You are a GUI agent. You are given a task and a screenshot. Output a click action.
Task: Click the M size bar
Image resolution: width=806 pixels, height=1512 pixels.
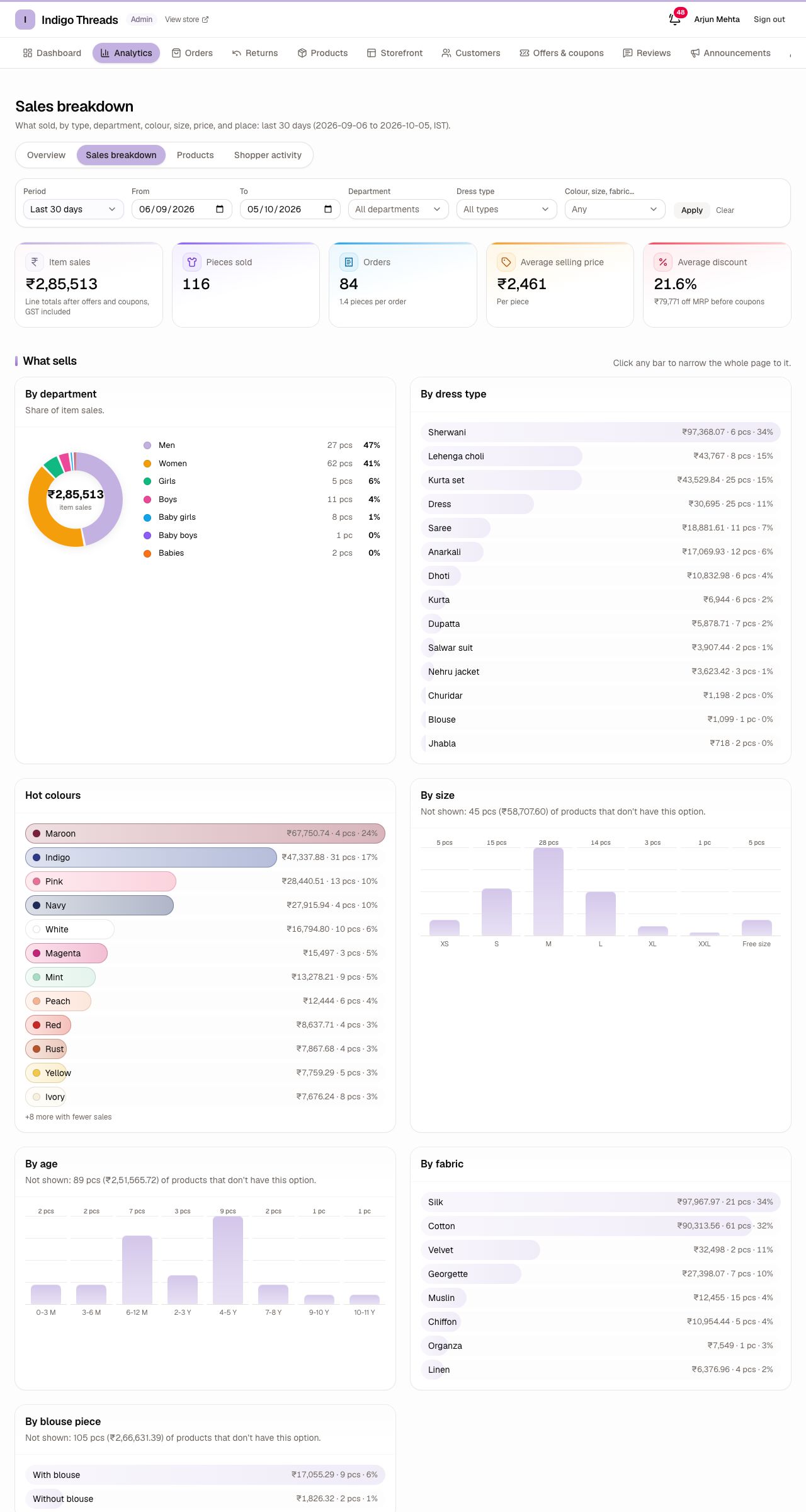click(548, 891)
